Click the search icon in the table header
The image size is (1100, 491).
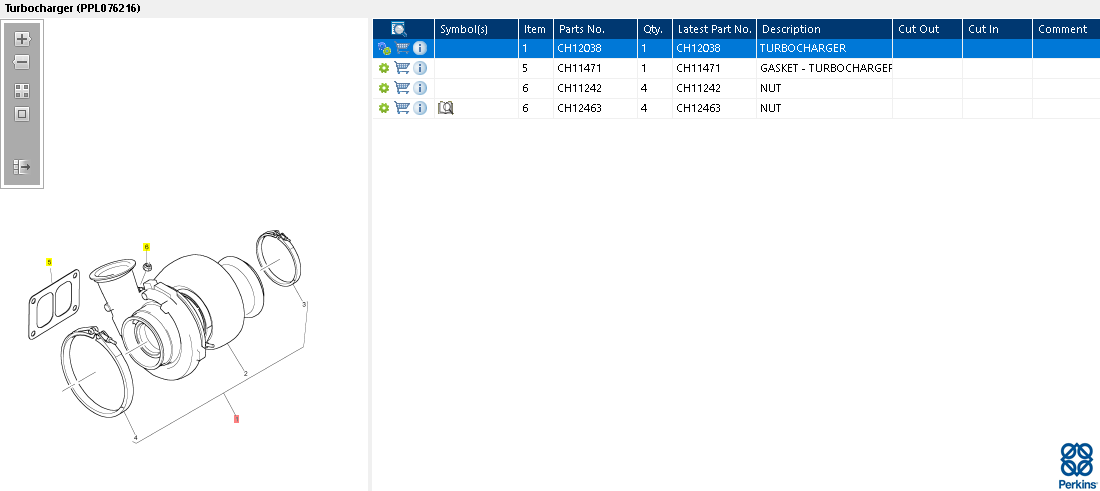399,29
